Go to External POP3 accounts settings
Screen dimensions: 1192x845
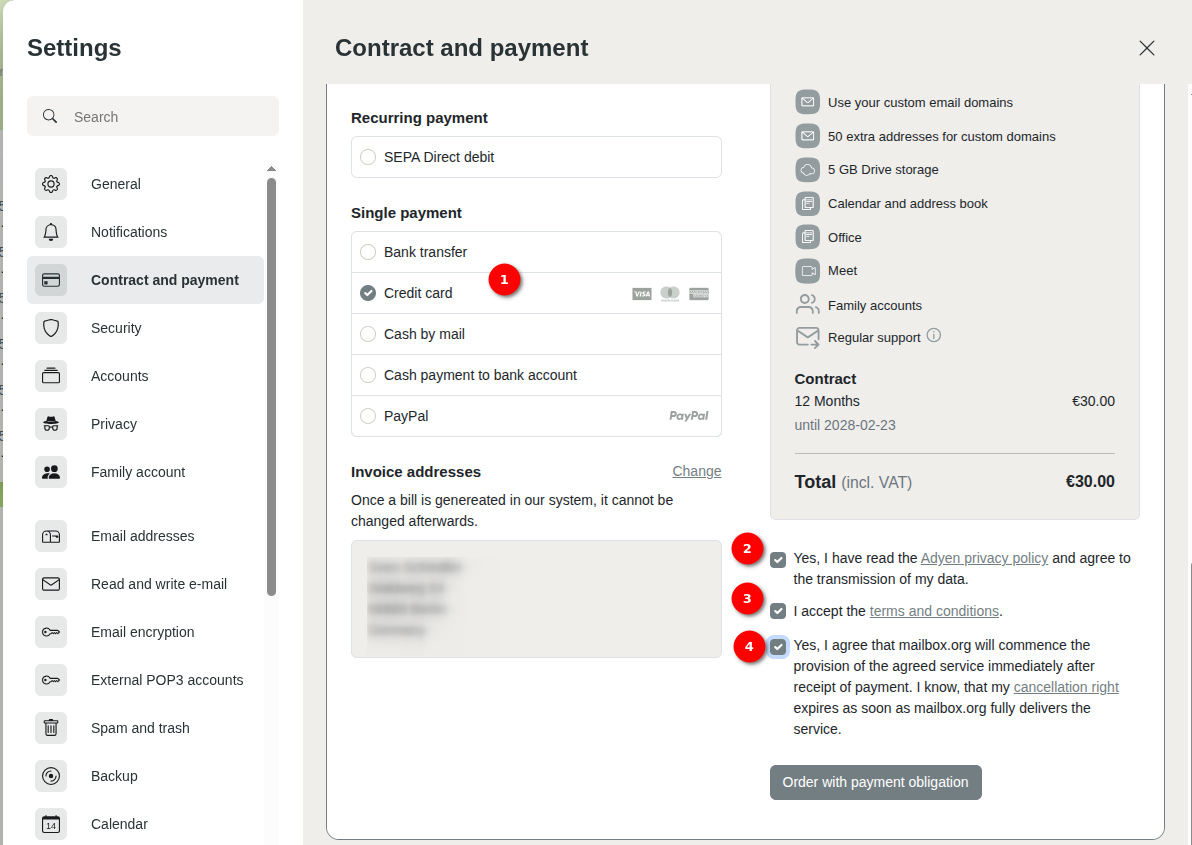point(167,680)
